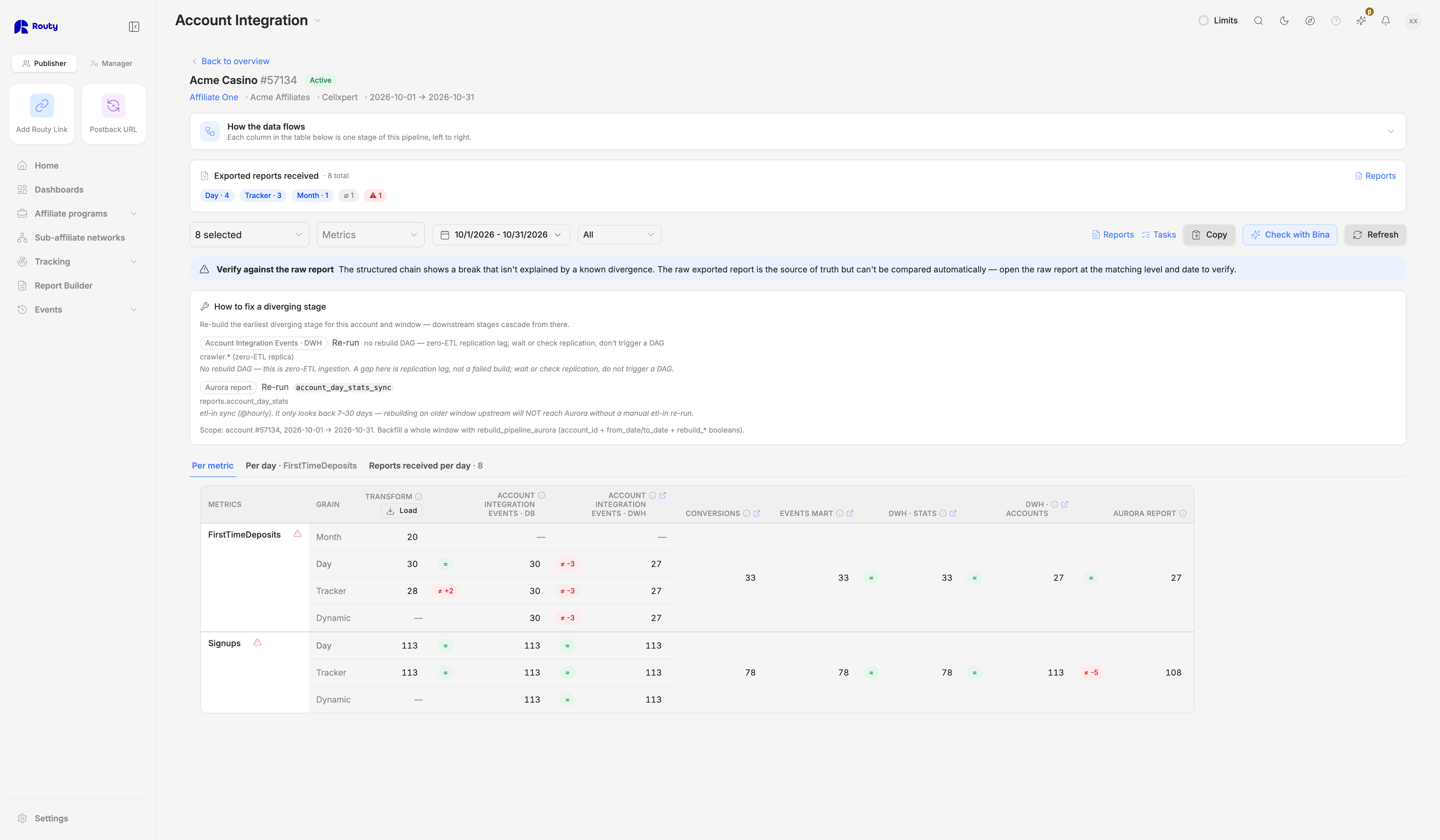Screen dimensions: 1440x840
Task: Expand Tracking menu
Action: tap(78, 262)
